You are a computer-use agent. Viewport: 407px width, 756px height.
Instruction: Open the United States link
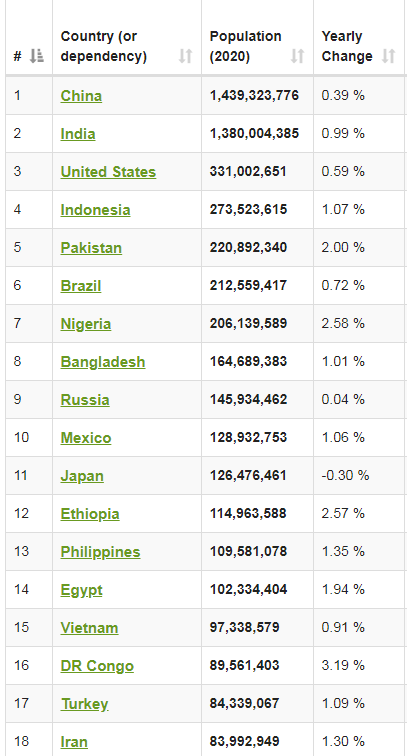(108, 172)
